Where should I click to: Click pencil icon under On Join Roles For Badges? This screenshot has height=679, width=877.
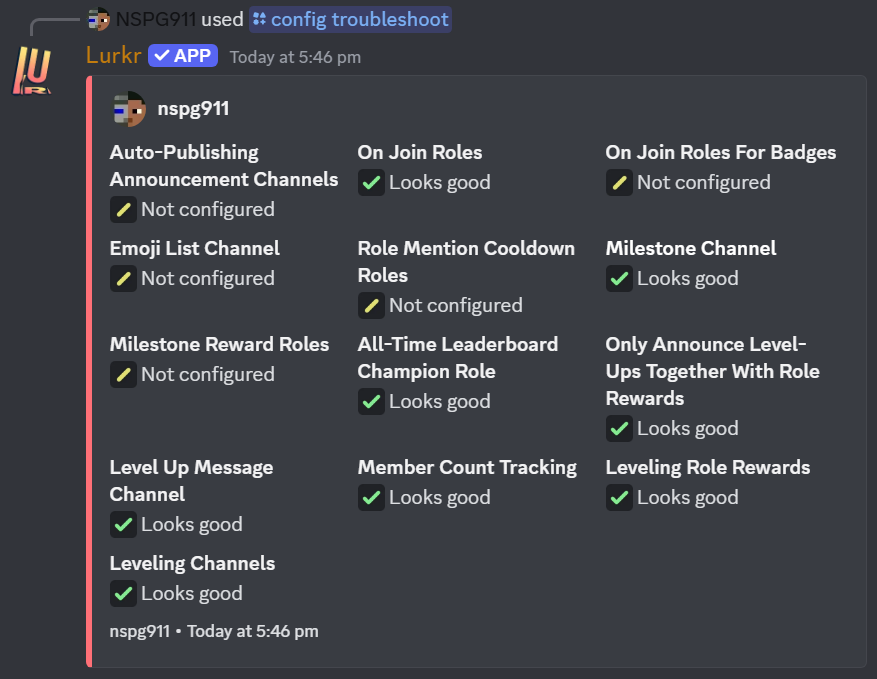pyautogui.click(x=619, y=182)
